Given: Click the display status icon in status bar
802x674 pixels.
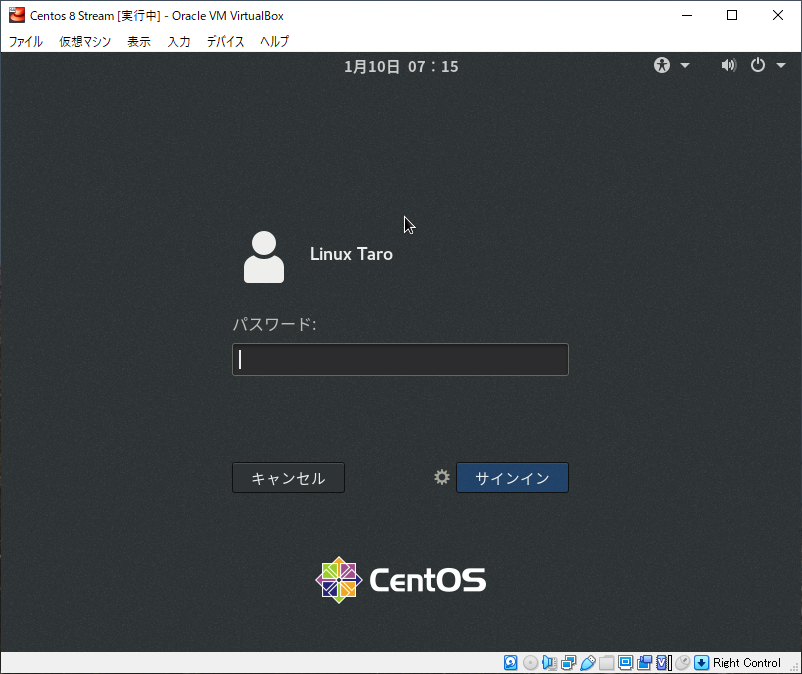Looking at the screenshot, I should [x=627, y=663].
